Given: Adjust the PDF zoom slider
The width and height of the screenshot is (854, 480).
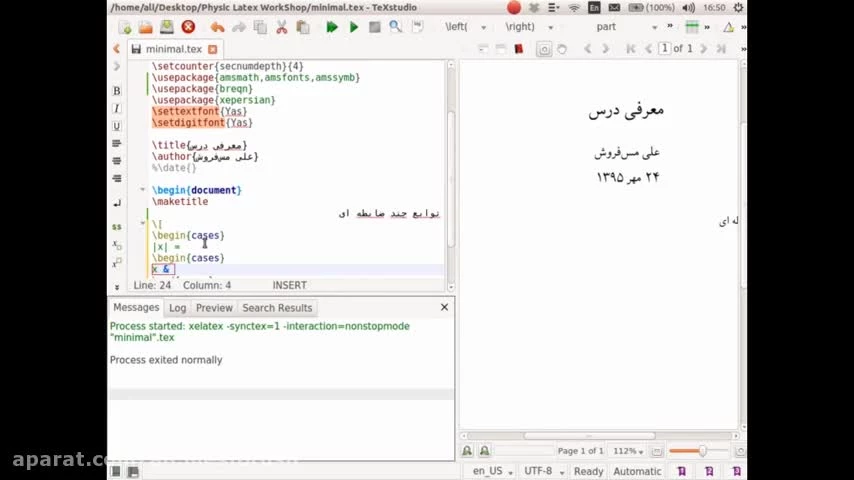Looking at the screenshot, I should point(702,451).
